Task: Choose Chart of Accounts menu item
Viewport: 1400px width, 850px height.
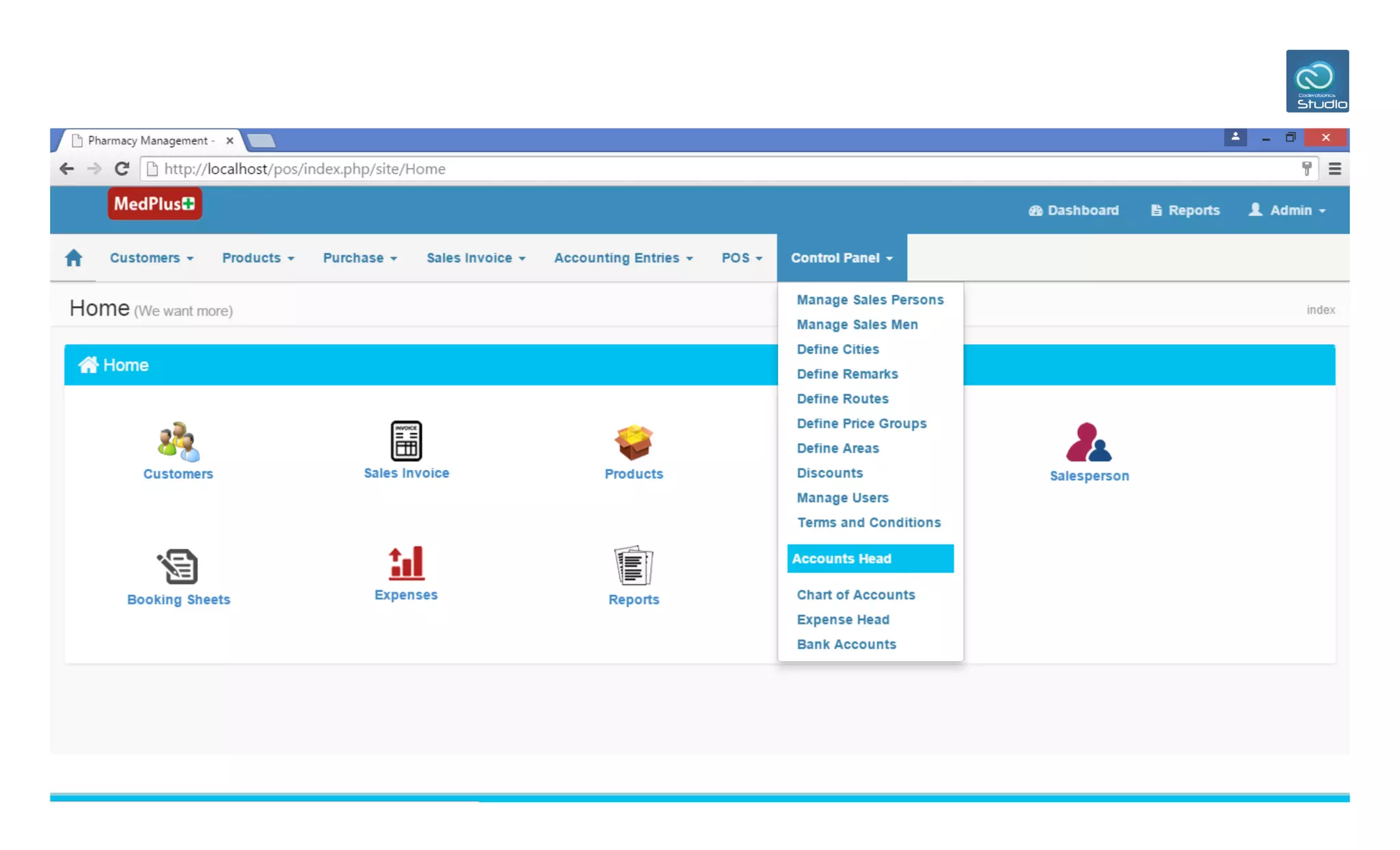Action: (855, 595)
